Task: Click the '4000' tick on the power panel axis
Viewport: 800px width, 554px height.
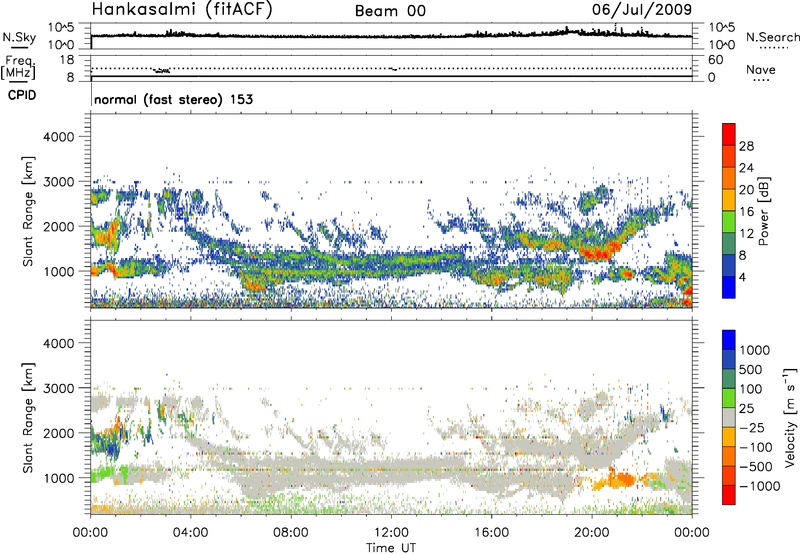Action: tap(58, 137)
